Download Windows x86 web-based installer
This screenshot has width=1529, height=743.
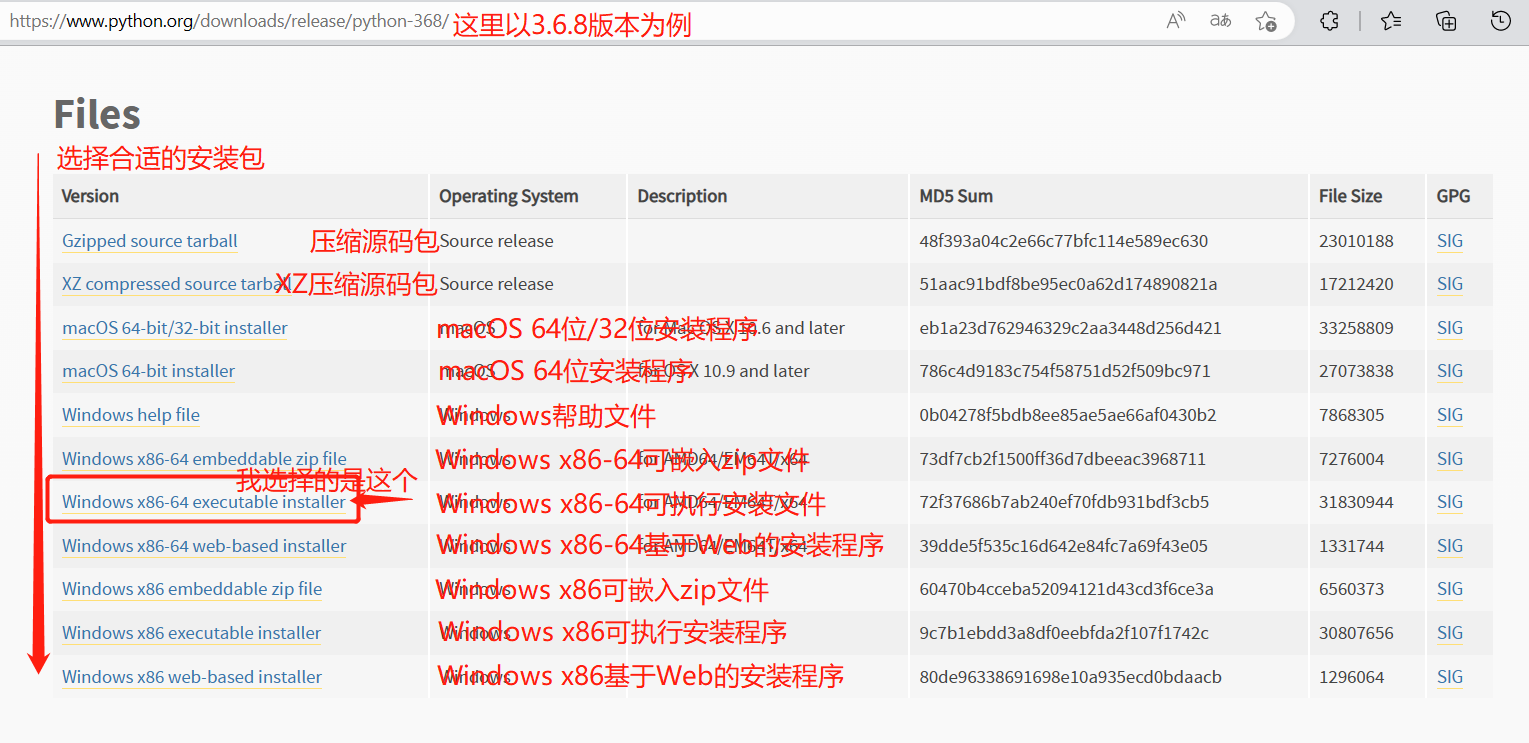[x=192, y=677]
